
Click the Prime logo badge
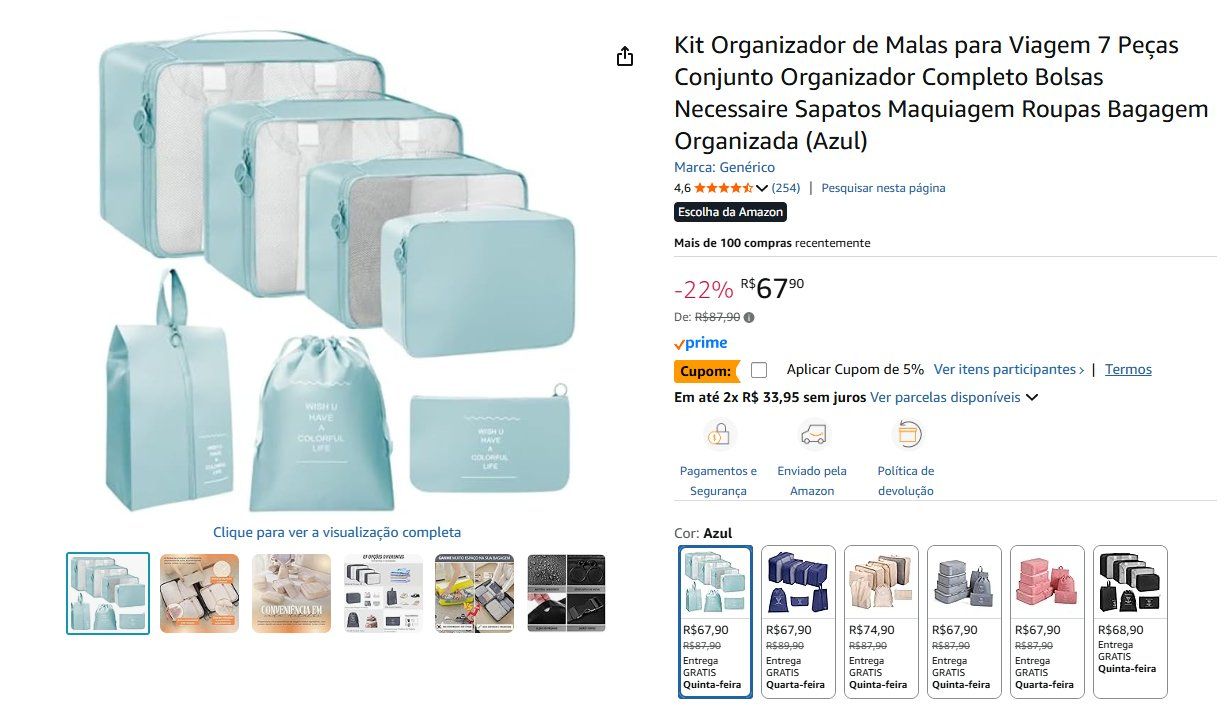pyautogui.click(x=701, y=343)
